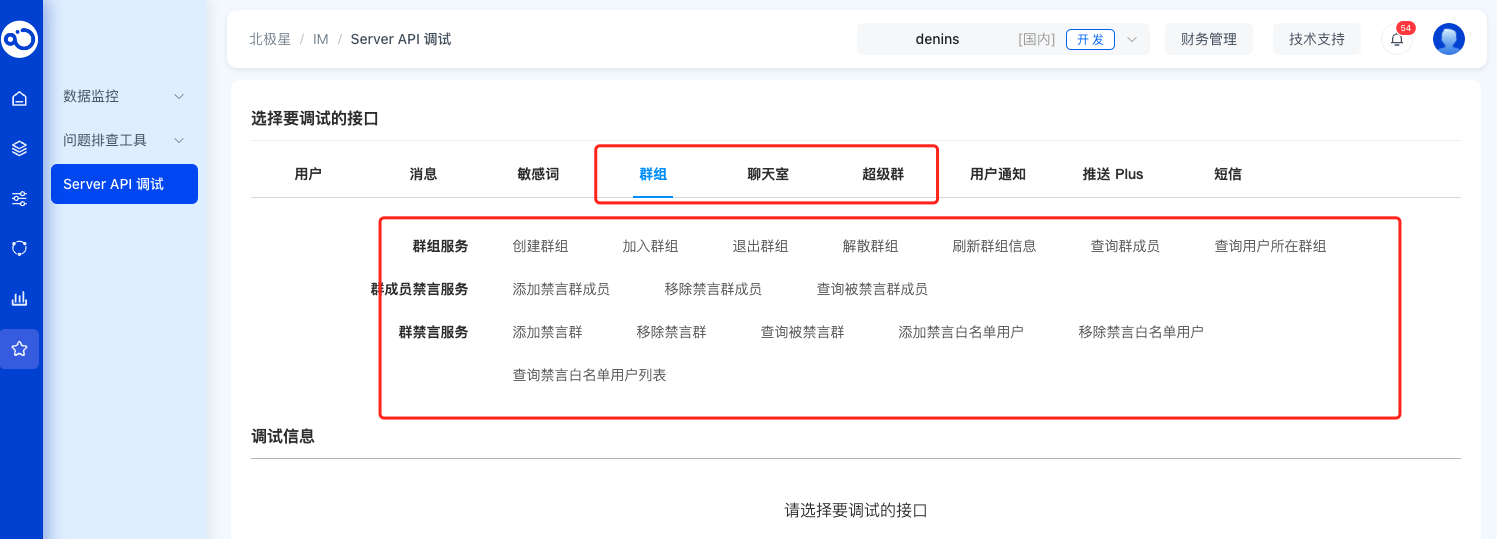Open the denins app selector dropdown
This screenshot has width=1497, height=539.
click(1003, 39)
